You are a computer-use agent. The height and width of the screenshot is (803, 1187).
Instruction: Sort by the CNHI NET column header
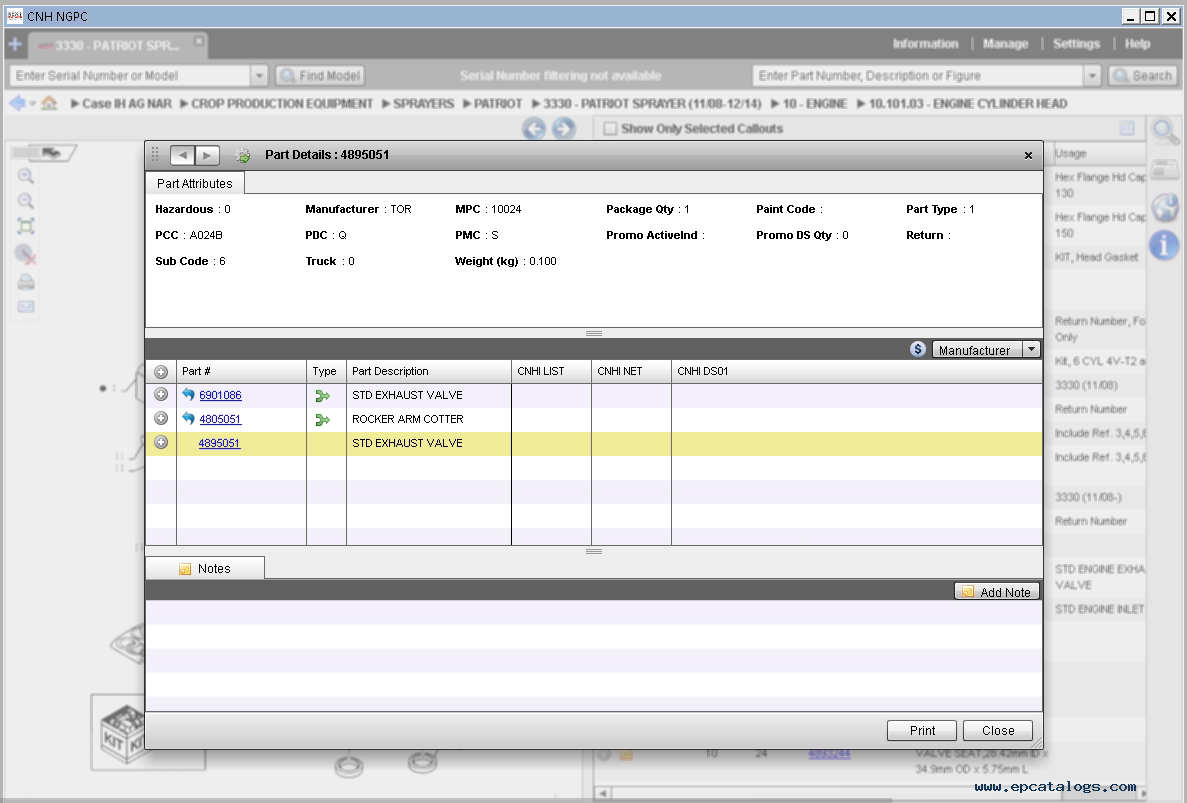click(x=631, y=372)
